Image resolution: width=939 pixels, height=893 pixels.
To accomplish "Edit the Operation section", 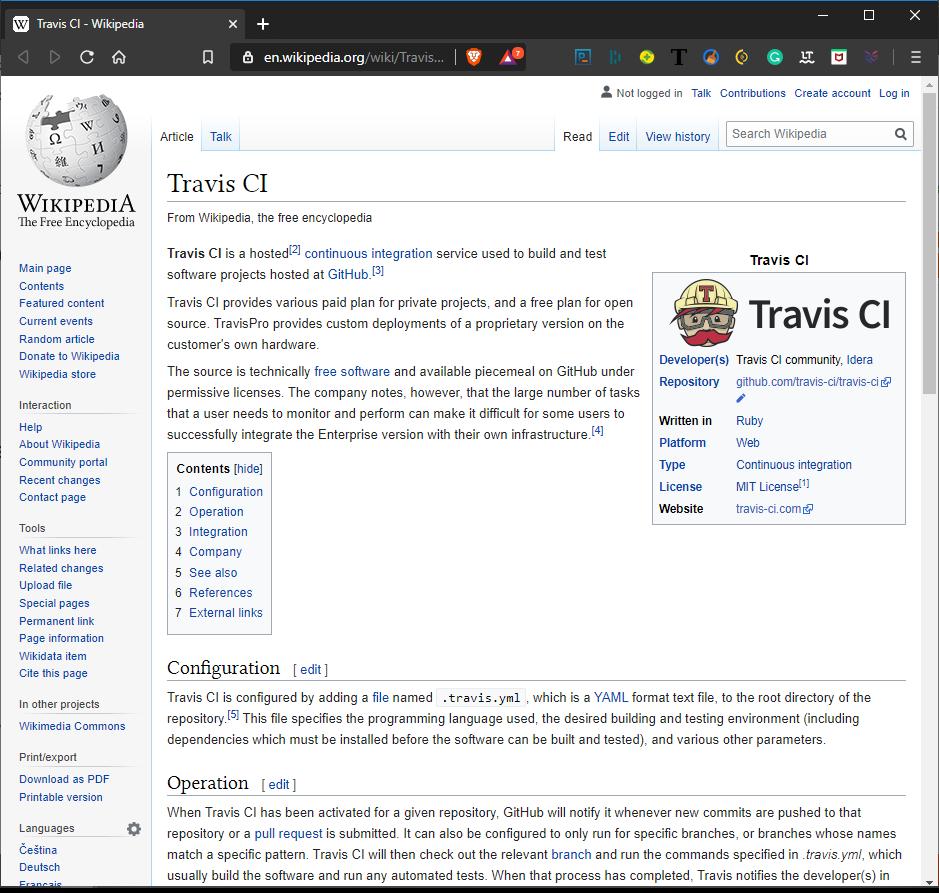I will coord(278,785).
